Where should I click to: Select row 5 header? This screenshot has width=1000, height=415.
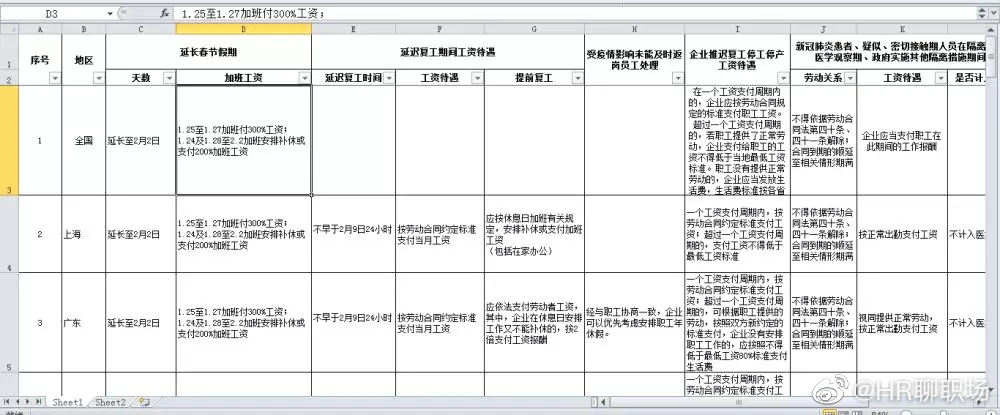point(9,323)
